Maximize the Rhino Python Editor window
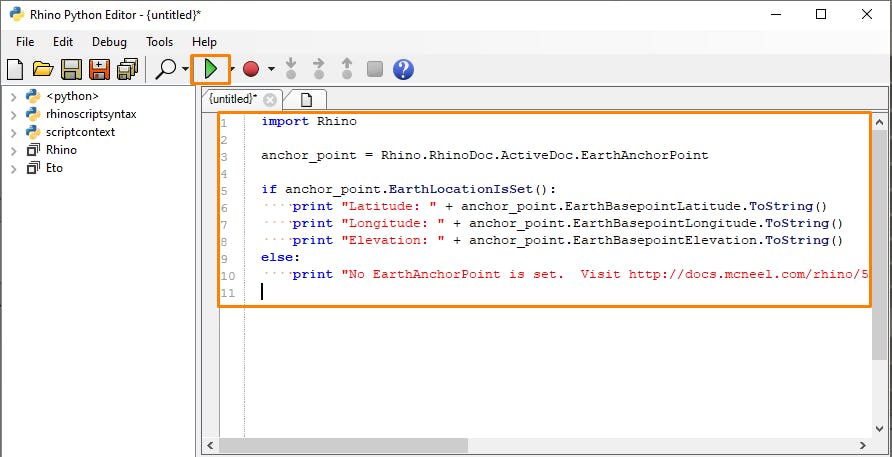Viewport: 892px width, 457px height. 821,14
